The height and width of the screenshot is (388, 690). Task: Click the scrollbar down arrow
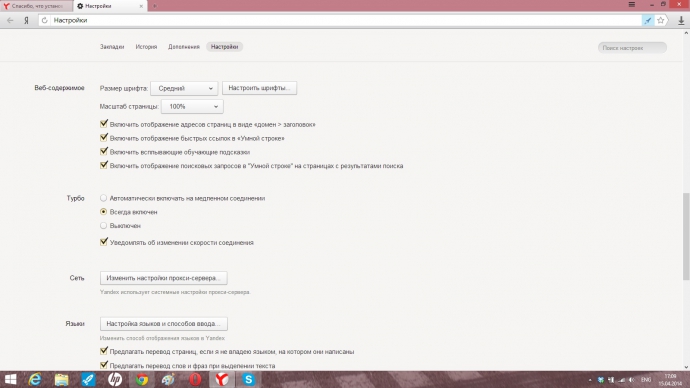coord(686,367)
